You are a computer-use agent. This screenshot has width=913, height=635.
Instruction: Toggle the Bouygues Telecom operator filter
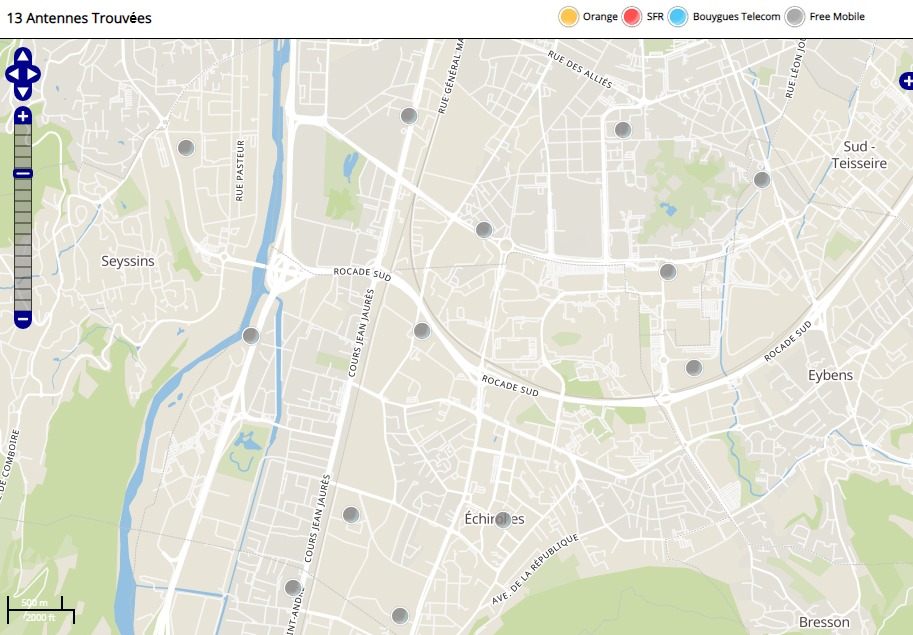(x=678, y=17)
